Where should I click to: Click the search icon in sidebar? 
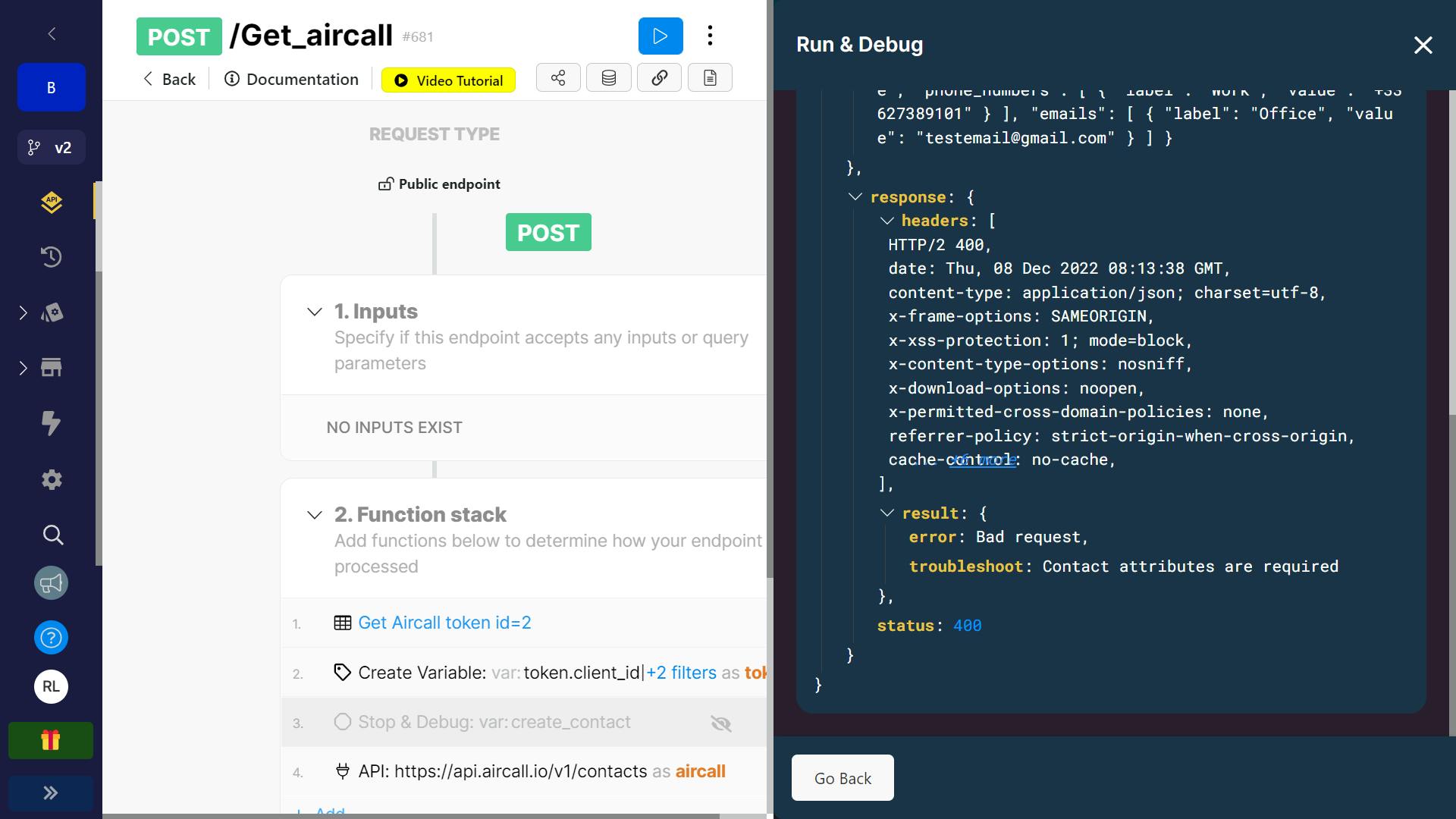tap(52, 535)
